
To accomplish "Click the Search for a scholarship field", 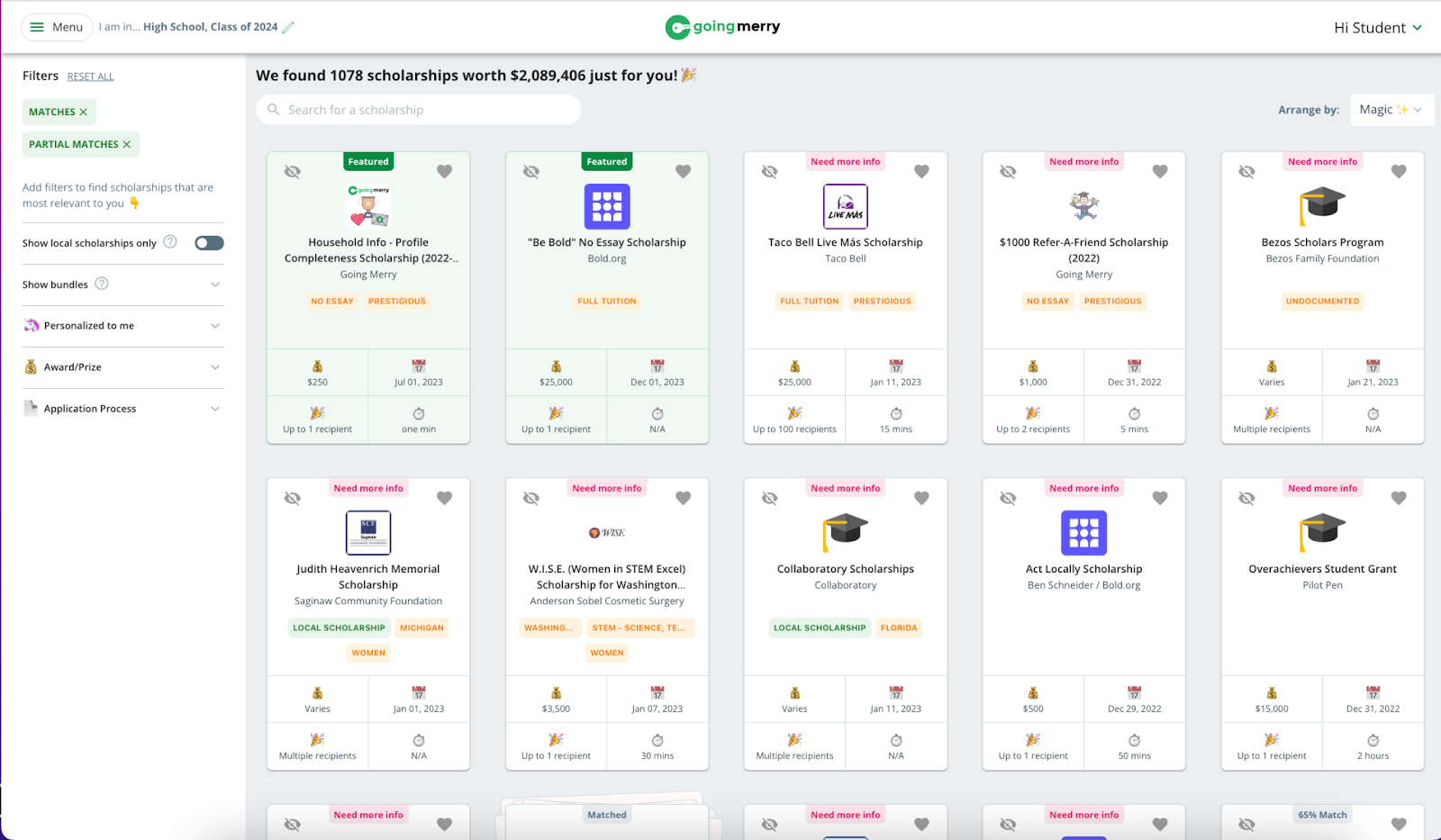I will (419, 110).
